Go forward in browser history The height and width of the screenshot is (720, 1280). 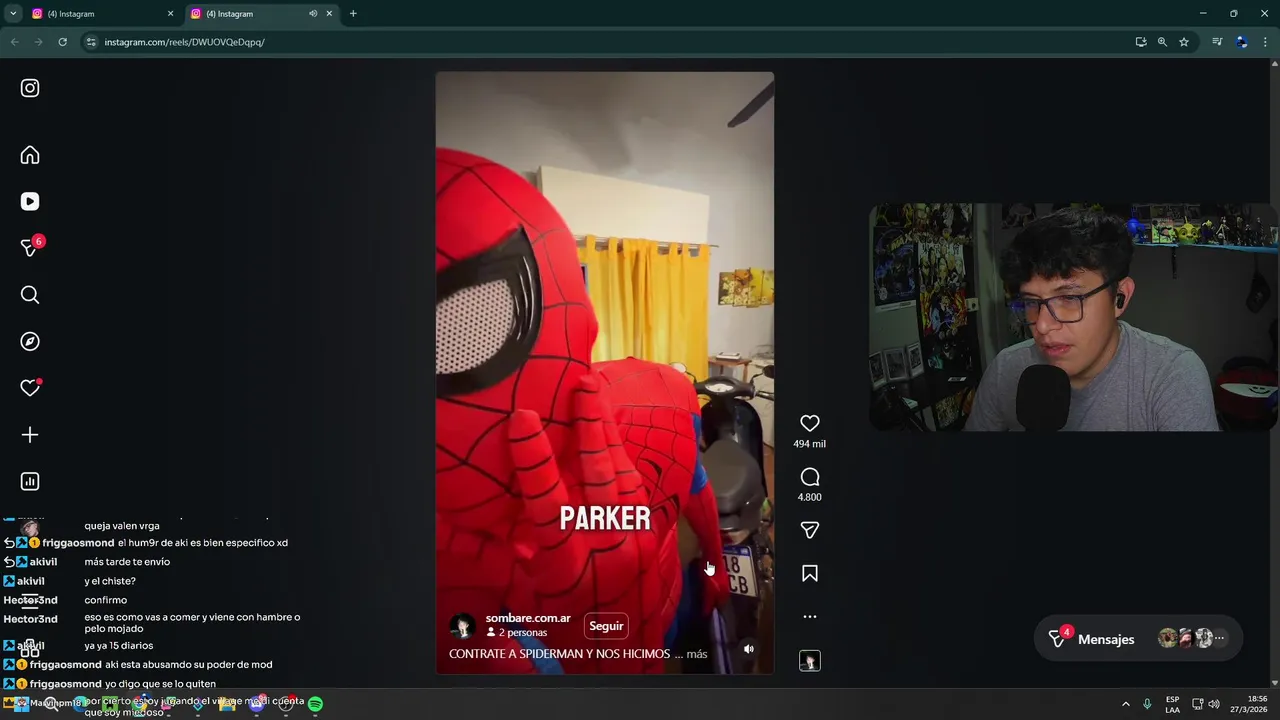pos(38,42)
